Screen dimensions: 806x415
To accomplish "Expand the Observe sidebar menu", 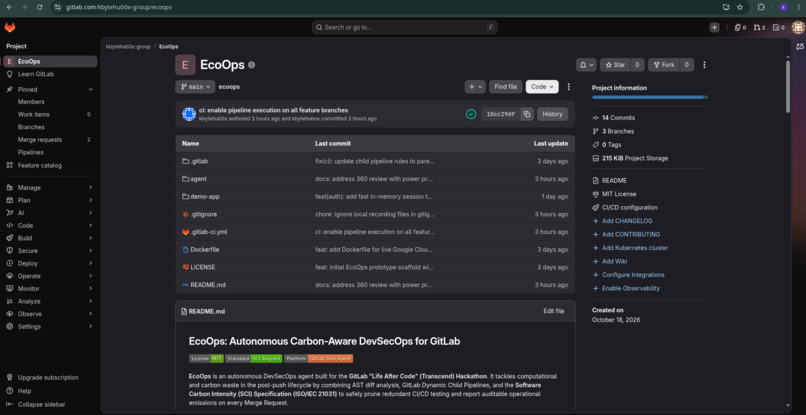I will point(49,314).
